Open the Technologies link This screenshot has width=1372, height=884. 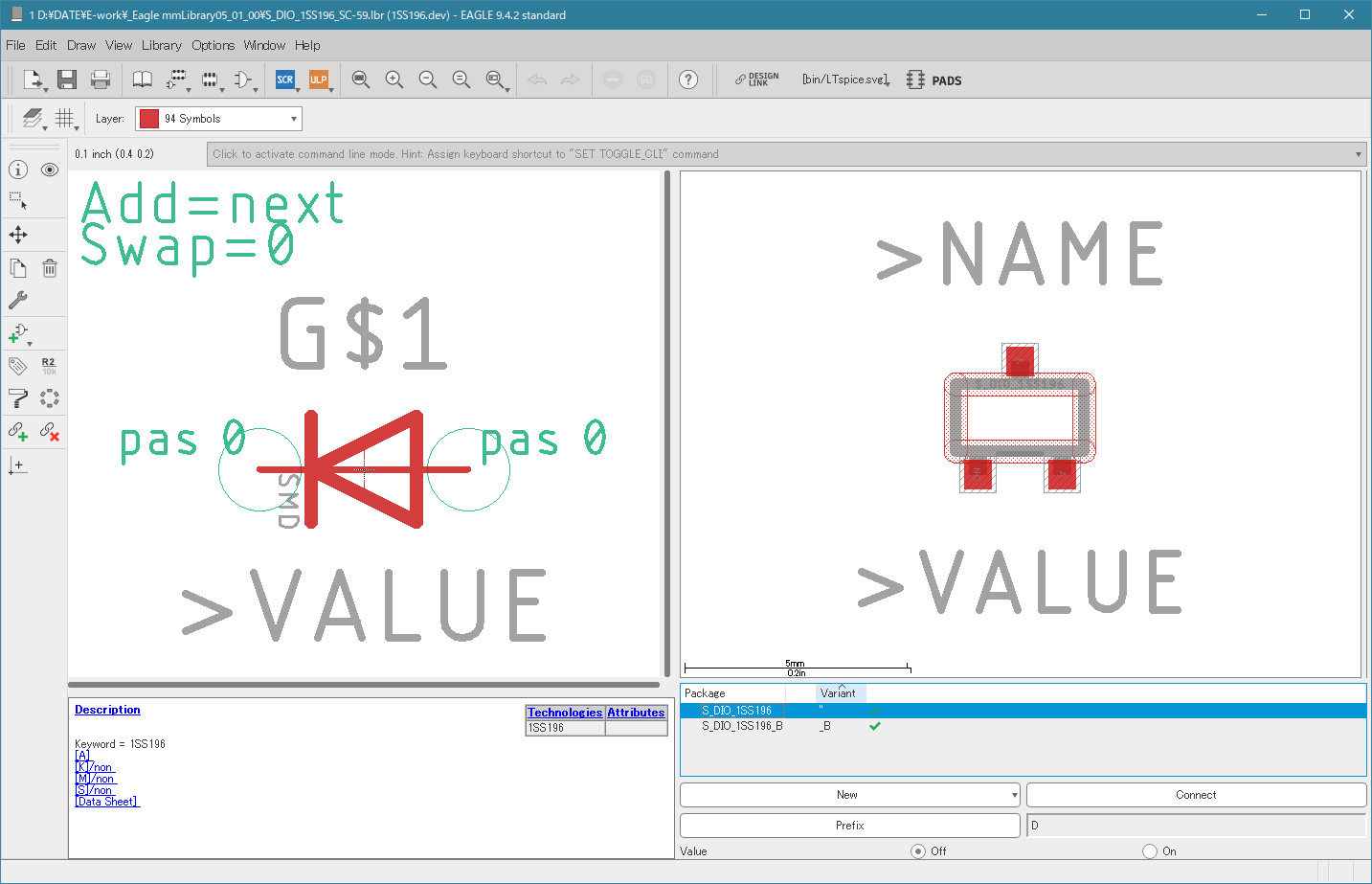(x=565, y=713)
